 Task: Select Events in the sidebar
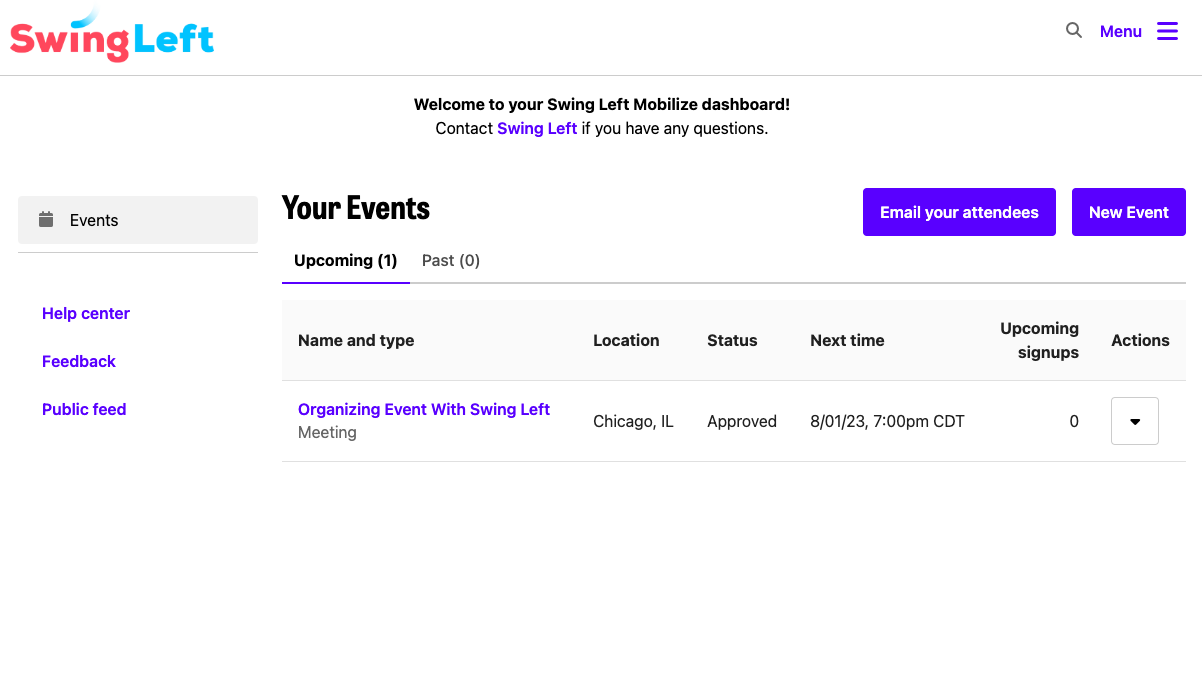[x=138, y=220]
